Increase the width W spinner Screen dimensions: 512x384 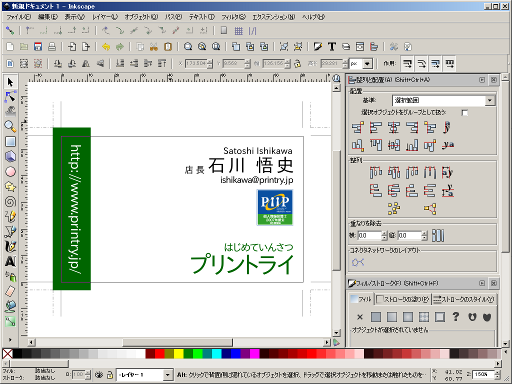(288, 61)
